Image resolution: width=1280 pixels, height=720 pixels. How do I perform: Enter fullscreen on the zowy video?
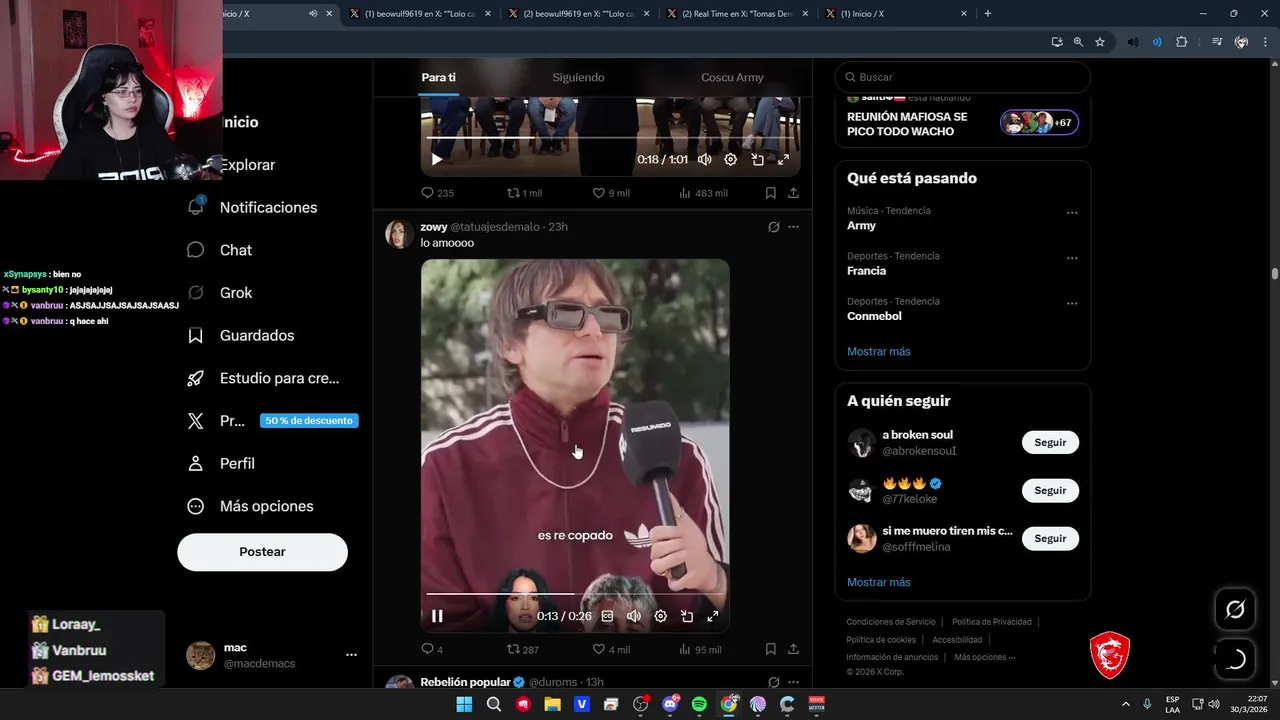[x=713, y=616]
